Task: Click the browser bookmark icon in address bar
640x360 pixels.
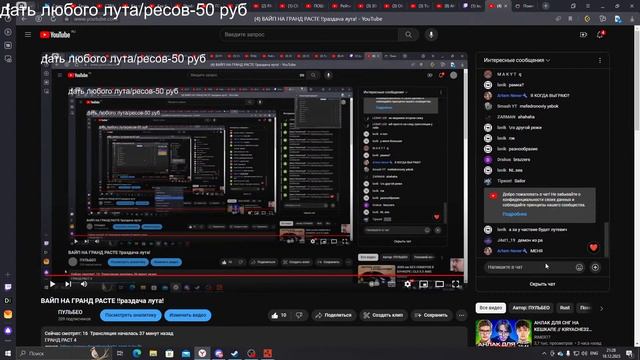Action: pyautogui.click(x=570, y=19)
